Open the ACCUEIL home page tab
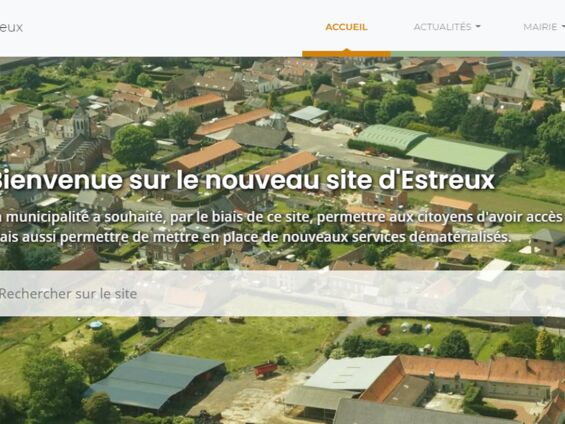This screenshot has height=424, width=565. 346,27
